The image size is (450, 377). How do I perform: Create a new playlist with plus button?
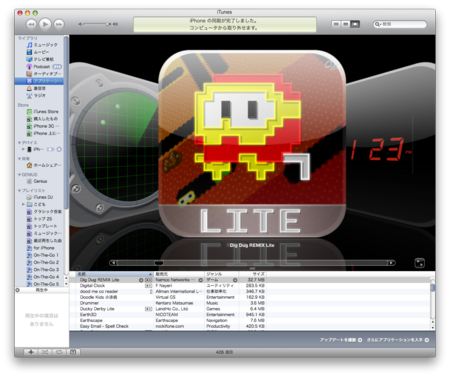tap(31, 352)
